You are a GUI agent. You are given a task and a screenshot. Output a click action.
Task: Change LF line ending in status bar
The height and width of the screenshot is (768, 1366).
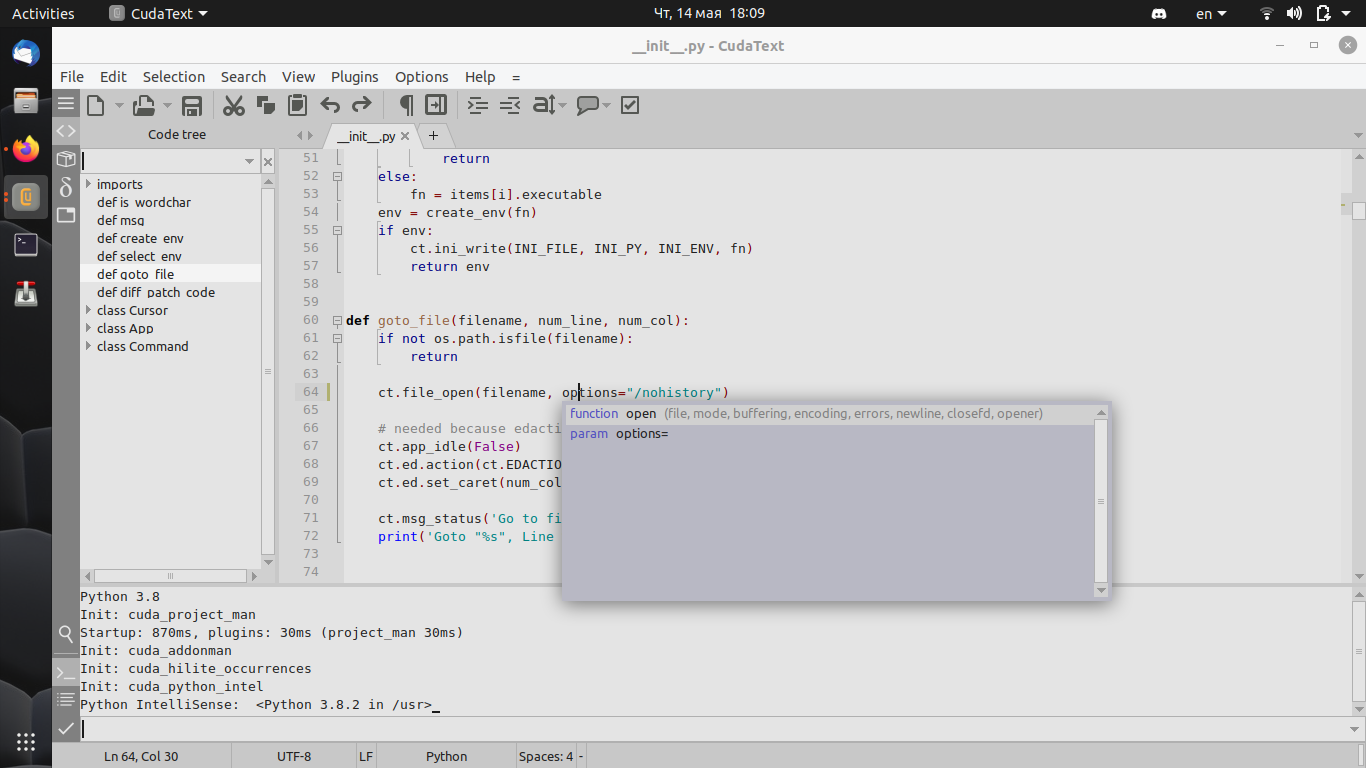(366, 756)
